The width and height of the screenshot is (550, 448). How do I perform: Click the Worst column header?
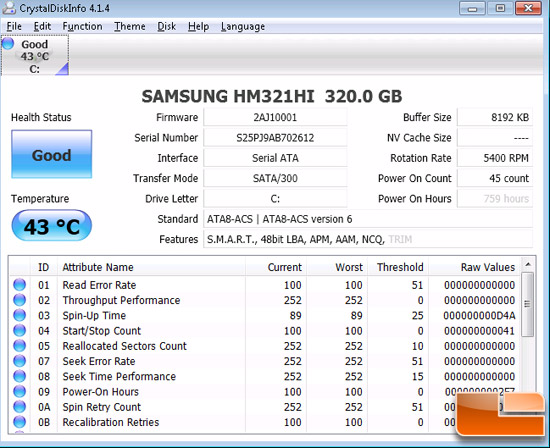(337, 267)
